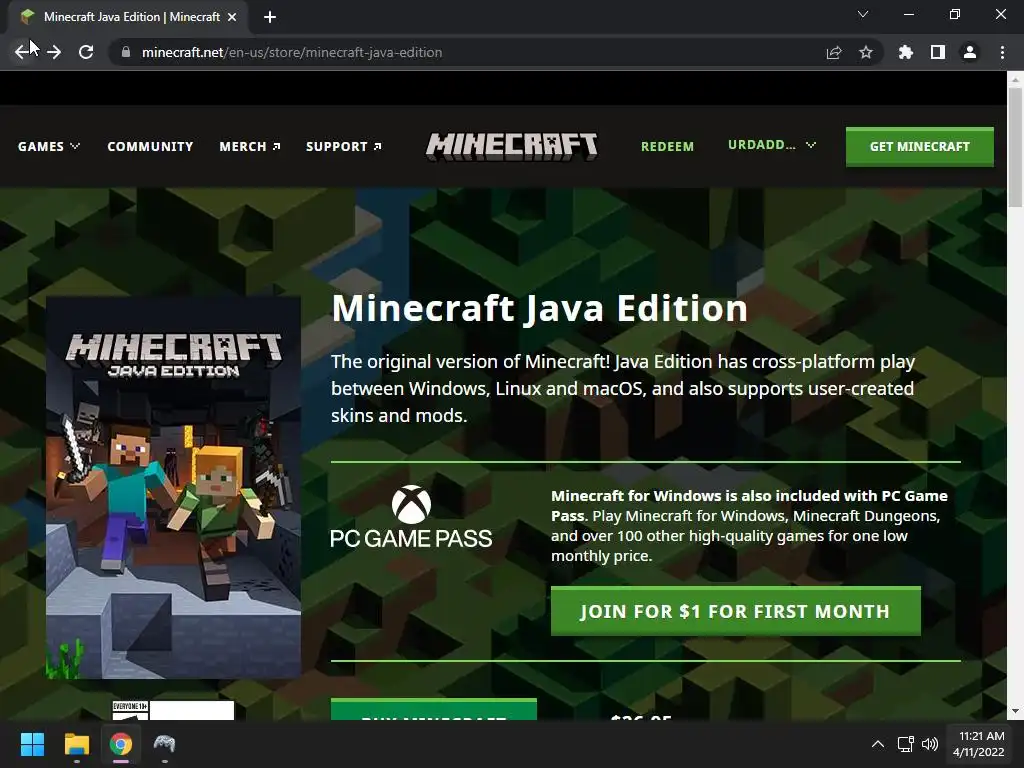Open the Chrome profile avatar
Viewport: 1024px width, 768px height.
pos(970,52)
